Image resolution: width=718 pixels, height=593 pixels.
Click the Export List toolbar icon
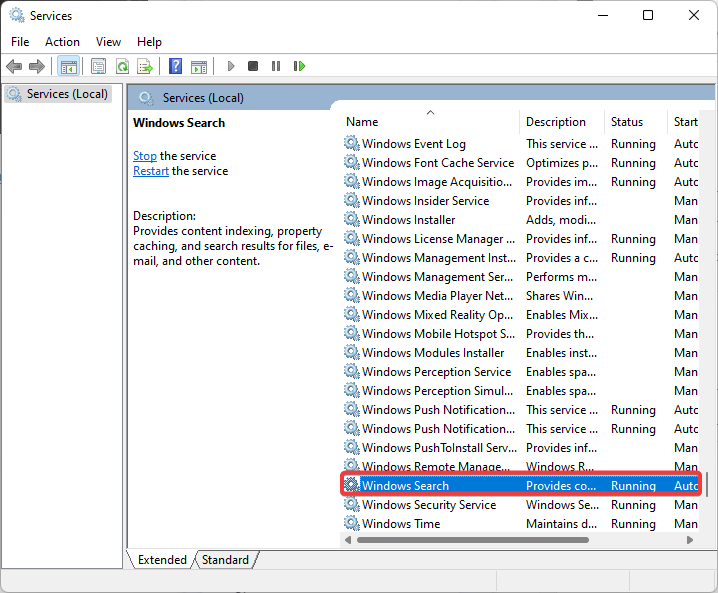[145, 66]
